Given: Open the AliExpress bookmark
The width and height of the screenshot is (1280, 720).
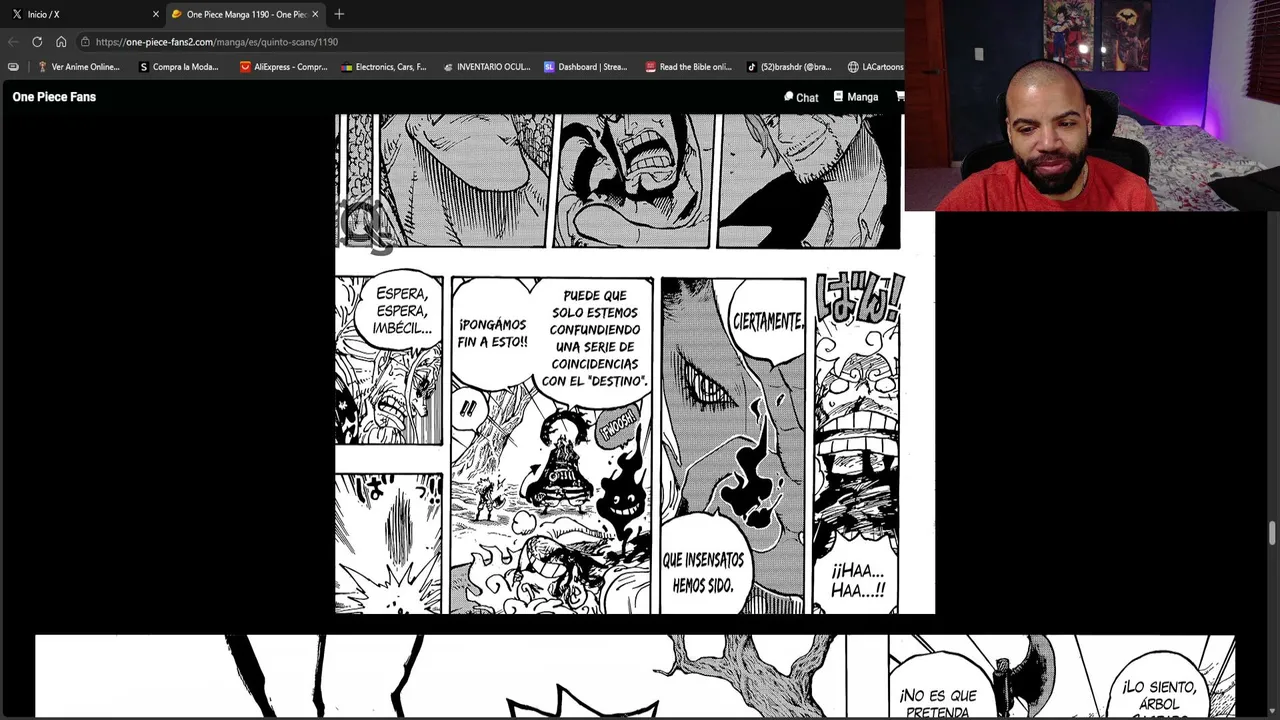Looking at the screenshot, I should click(x=284, y=67).
